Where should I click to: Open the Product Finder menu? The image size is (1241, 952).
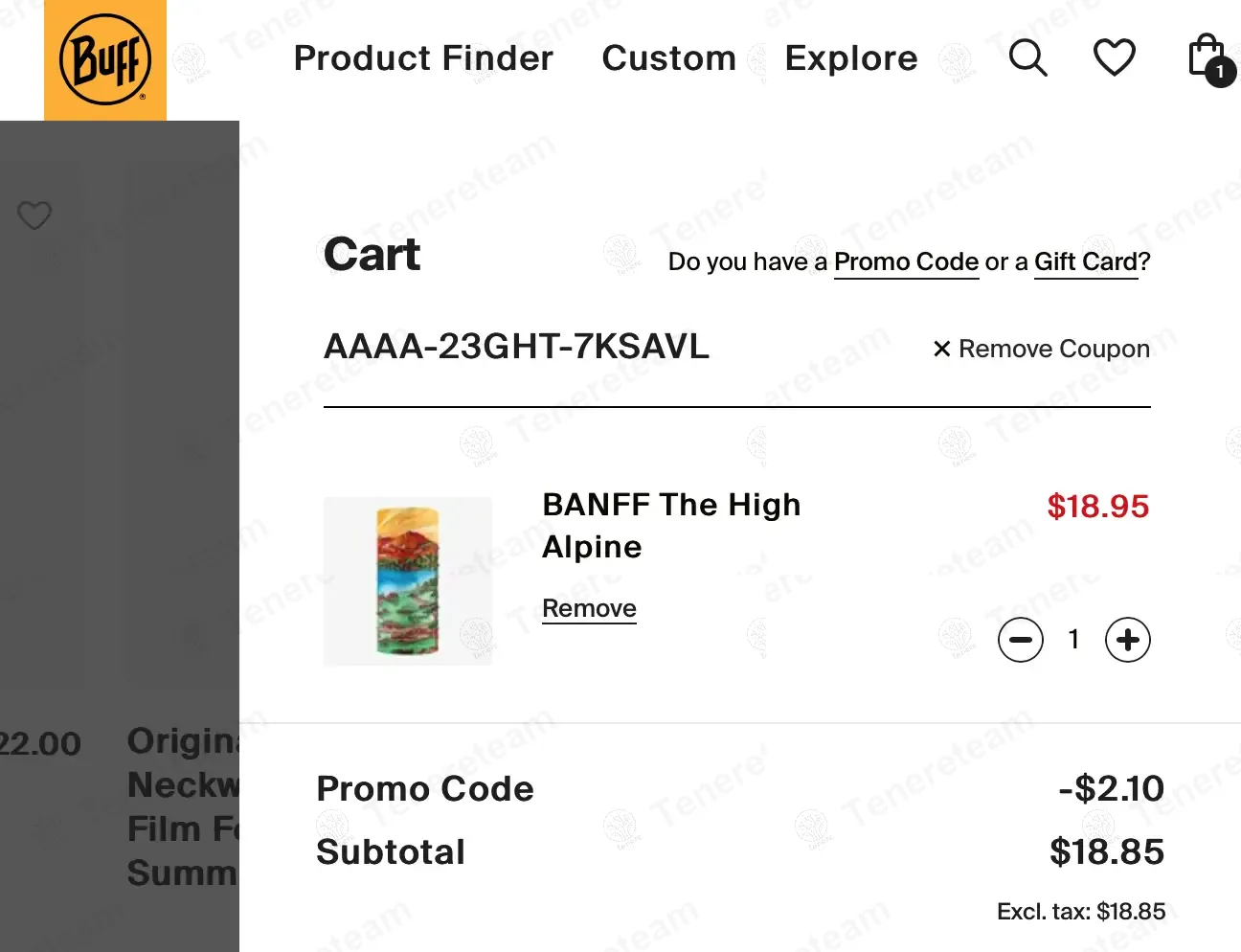[423, 58]
